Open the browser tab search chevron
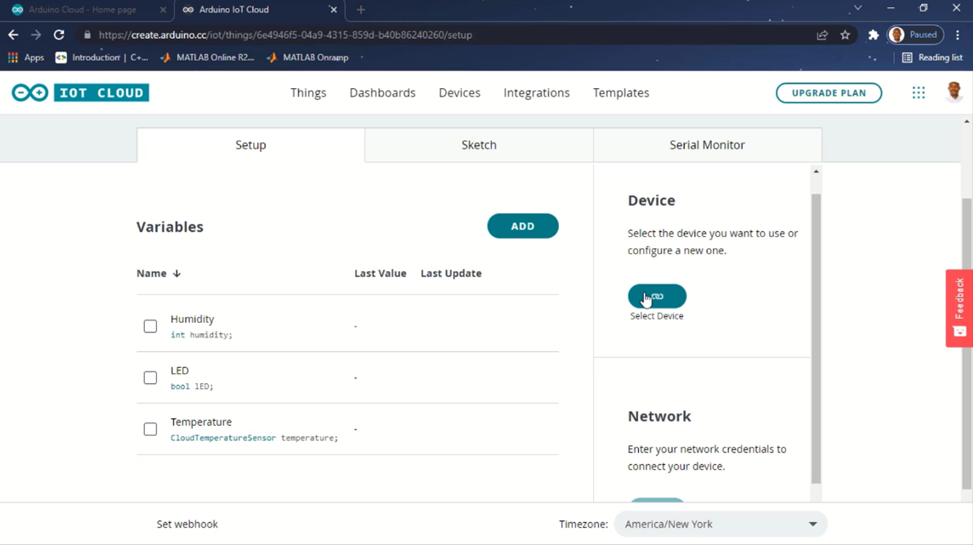This screenshot has height=545, width=973. tap(857, 9)
